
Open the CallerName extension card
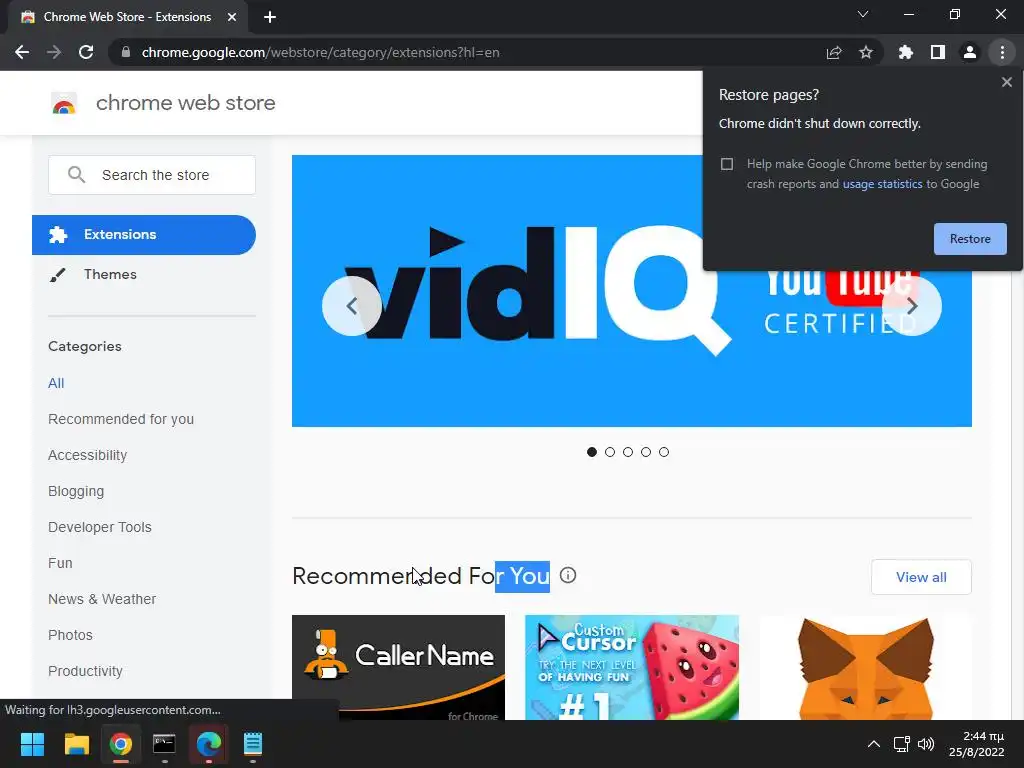pos(398,667)
